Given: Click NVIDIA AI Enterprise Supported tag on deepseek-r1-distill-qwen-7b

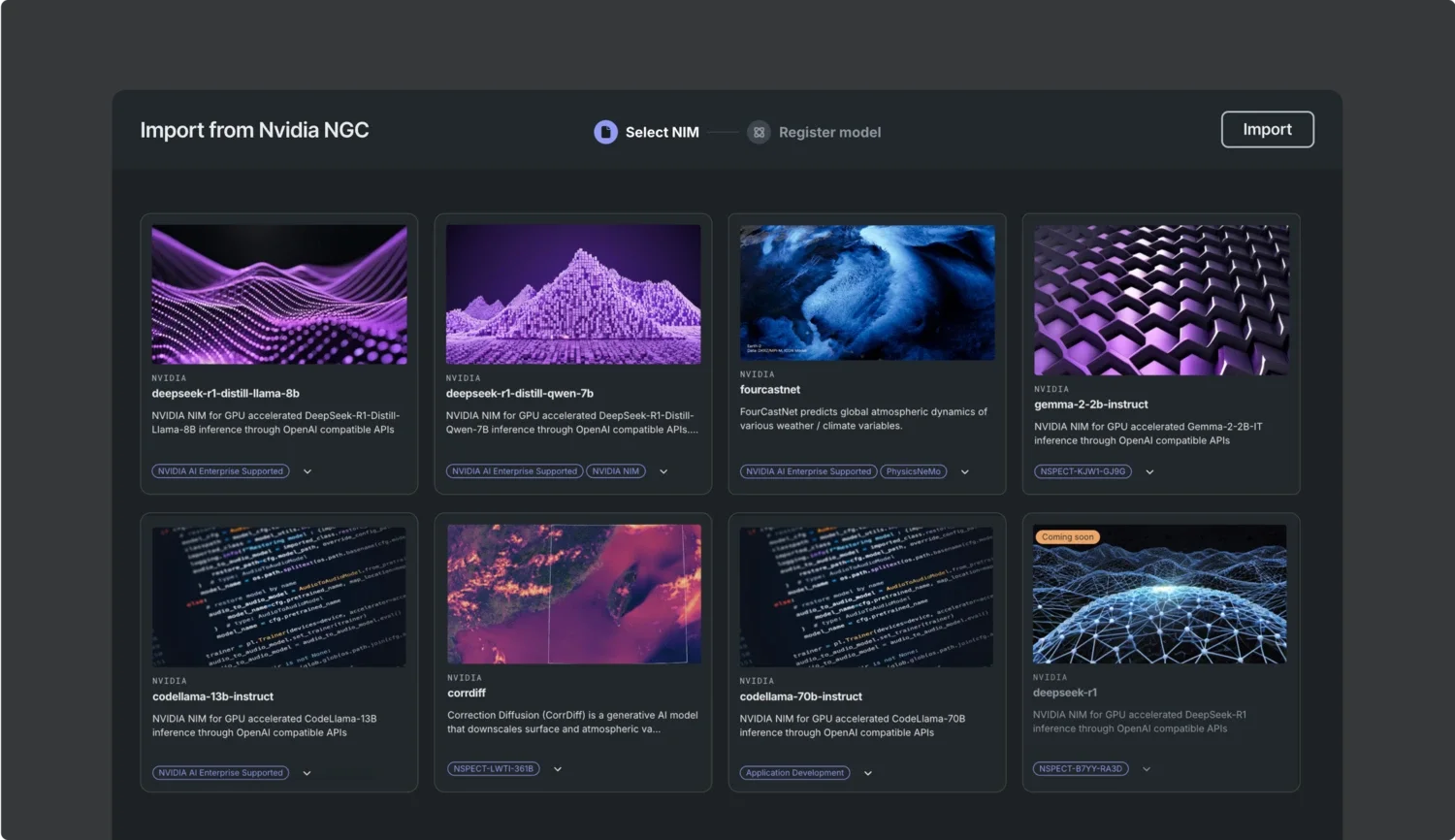Looking at the screenshot, I should coord(515,471).
